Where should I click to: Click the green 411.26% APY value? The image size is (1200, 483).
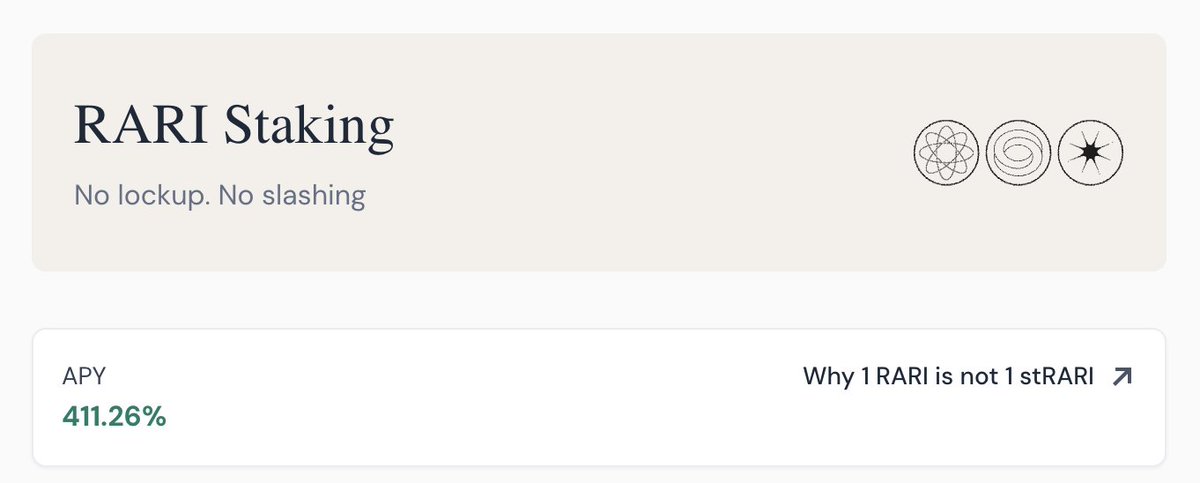coord(114,416)
